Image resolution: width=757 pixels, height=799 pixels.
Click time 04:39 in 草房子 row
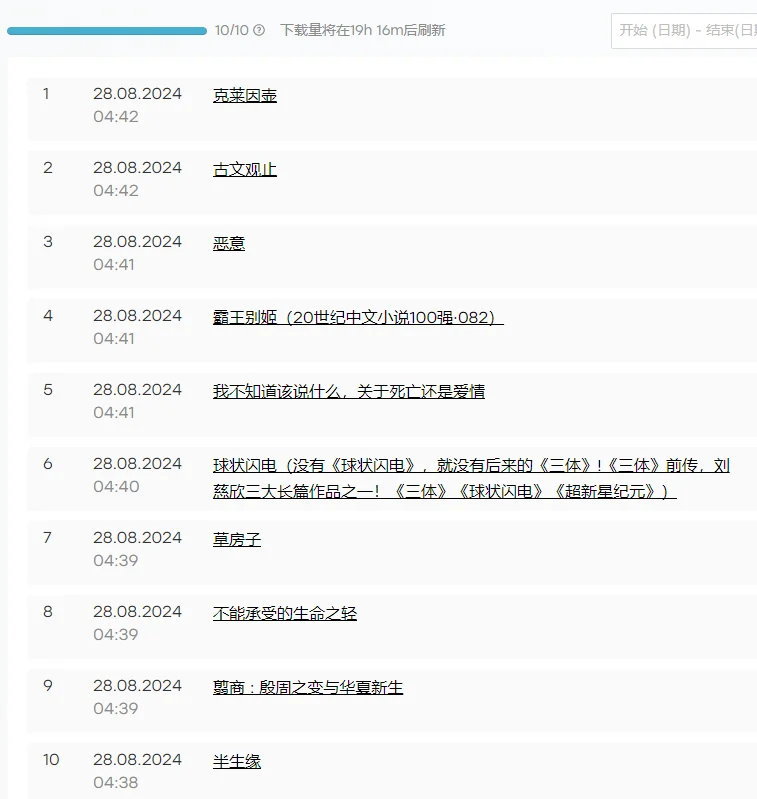116,561
